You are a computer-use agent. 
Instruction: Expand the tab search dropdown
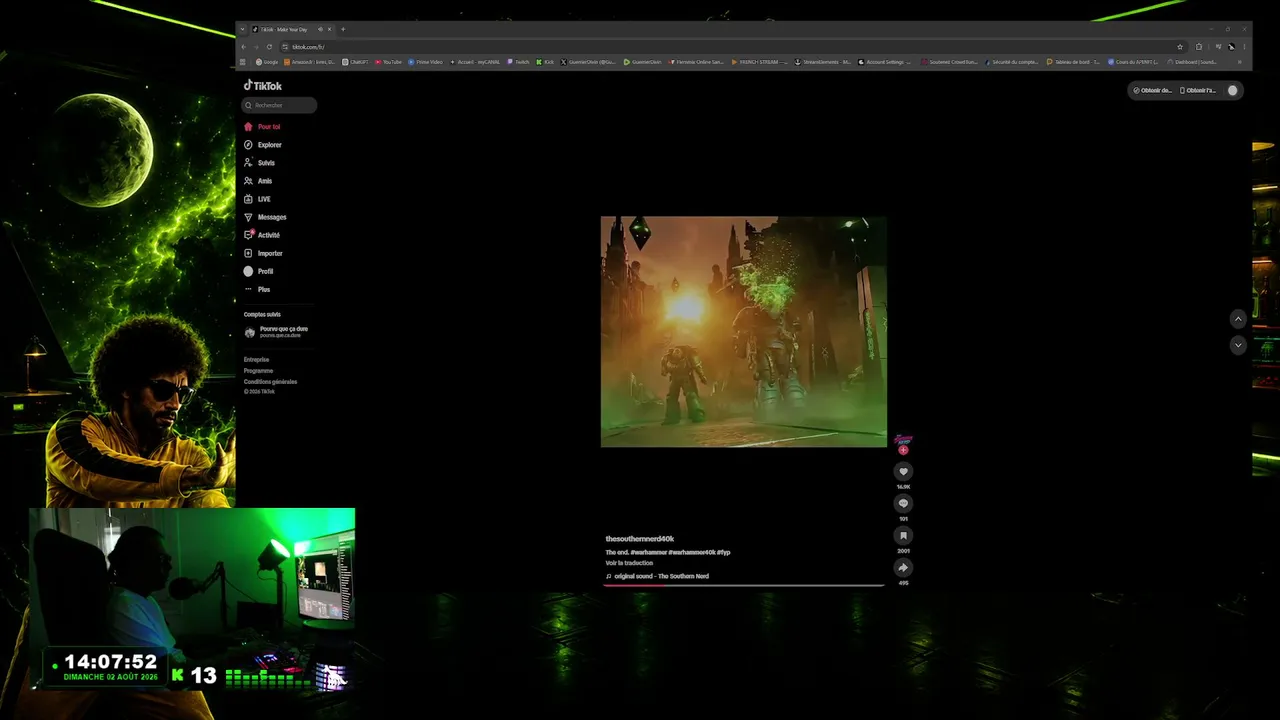pos(242,29)
